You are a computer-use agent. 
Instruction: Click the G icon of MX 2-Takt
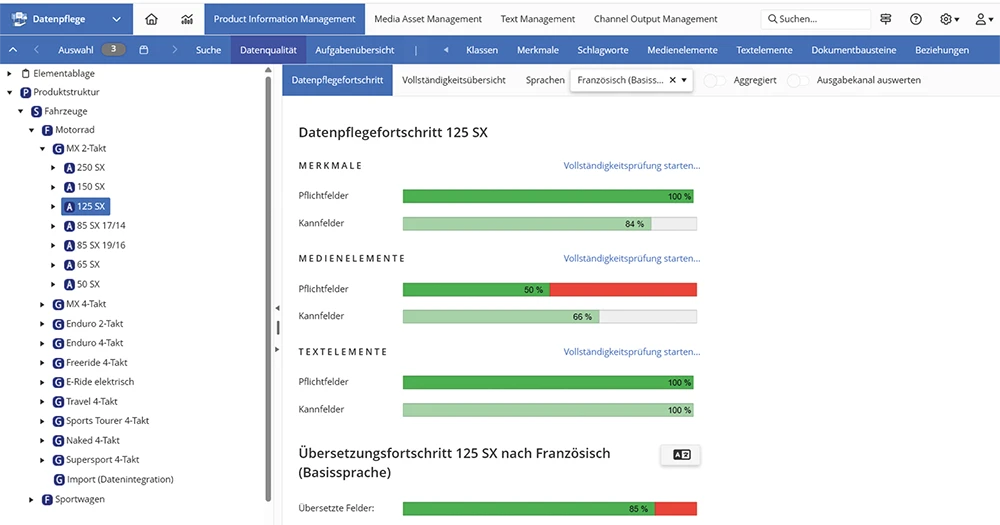point(58,149)
